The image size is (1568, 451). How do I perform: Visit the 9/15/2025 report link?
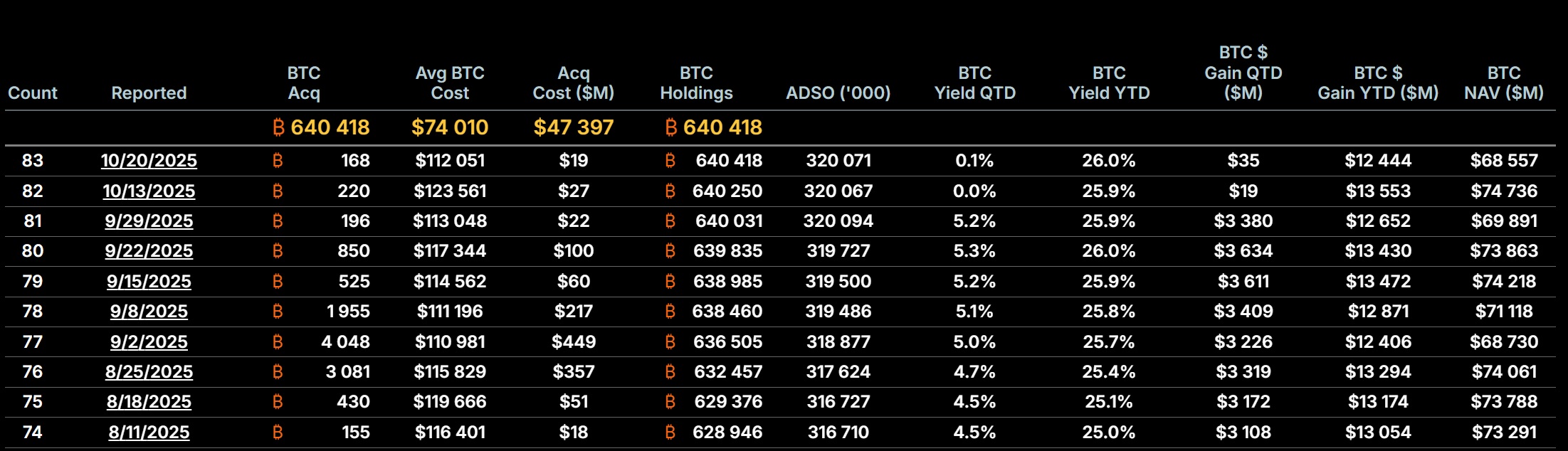[149, 282]
